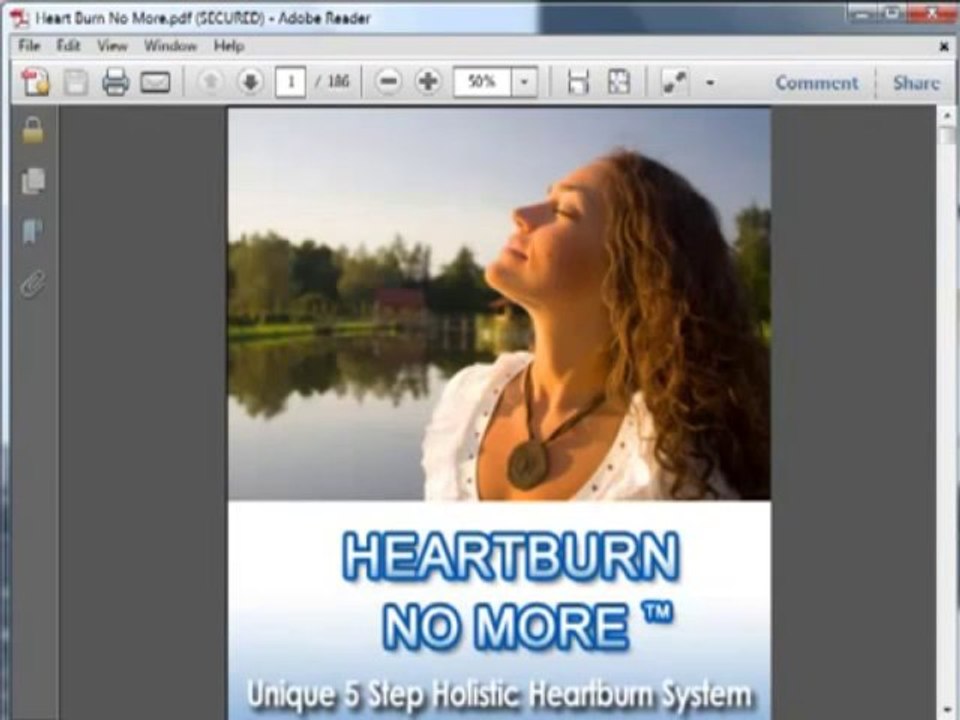The image size is (960, 720).
Task: Click the Print file icon
Action: [115, 82]
